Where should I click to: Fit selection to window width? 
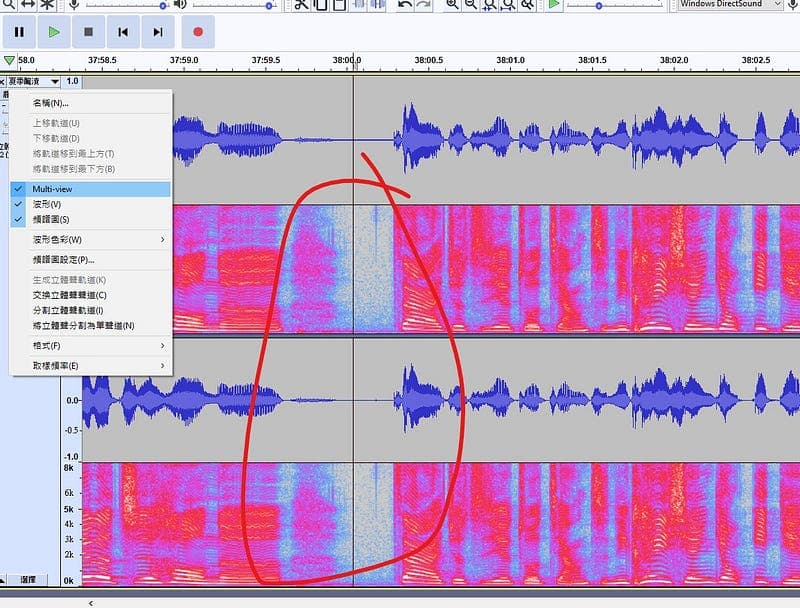[x=490, y=5]
